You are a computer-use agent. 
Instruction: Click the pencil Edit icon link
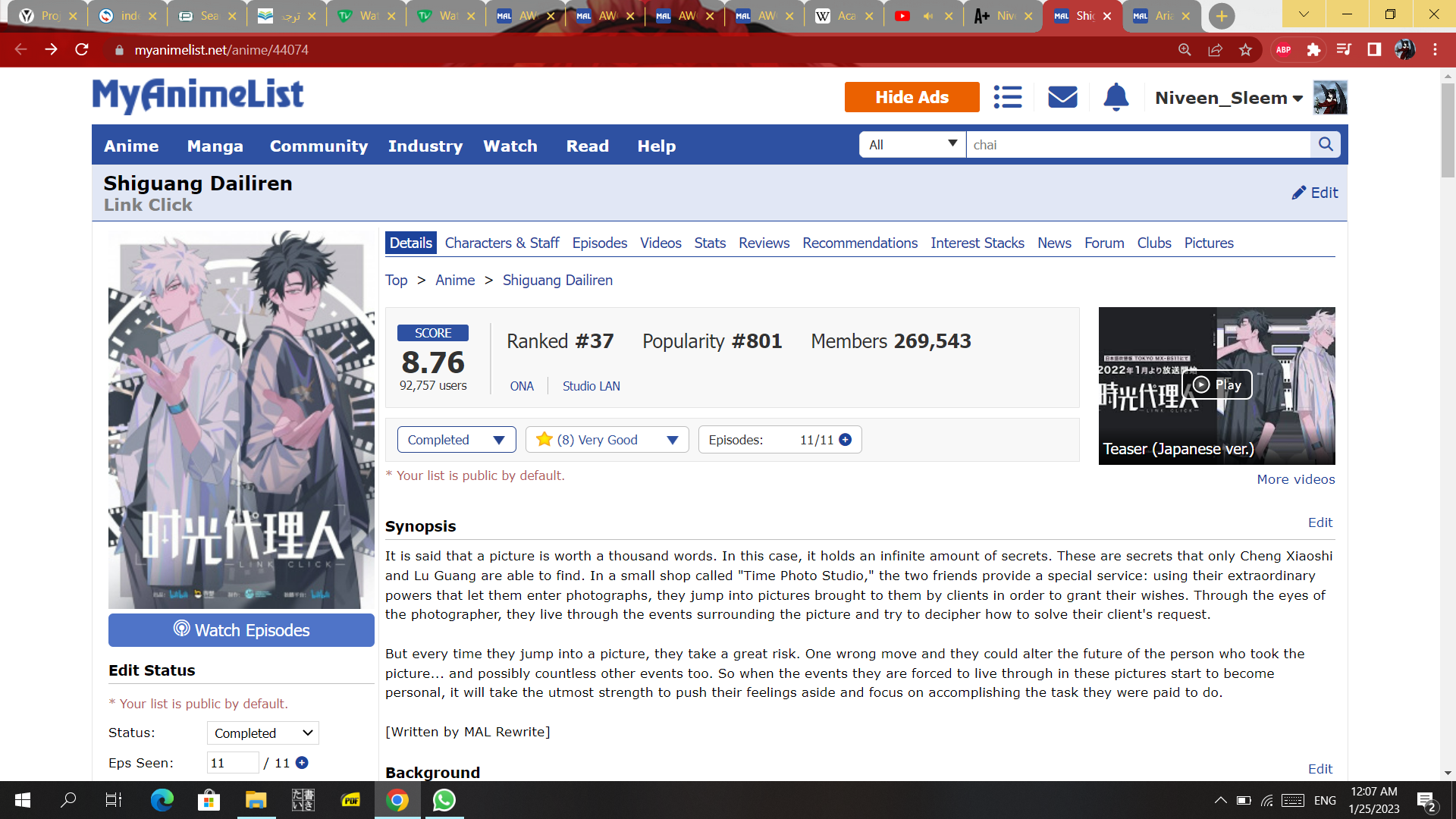[x=1315, y=193]
